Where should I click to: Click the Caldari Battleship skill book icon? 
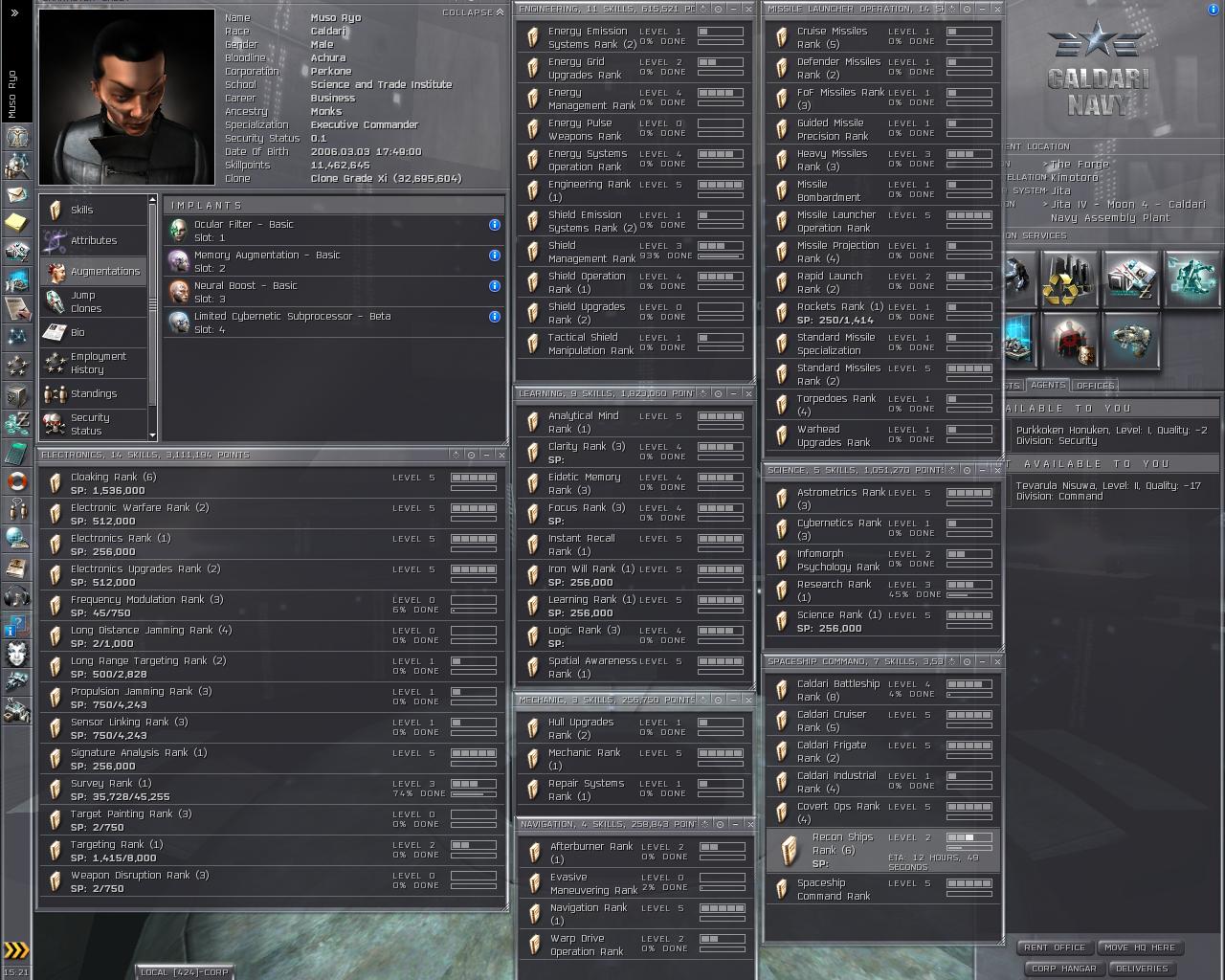(783, 690)
